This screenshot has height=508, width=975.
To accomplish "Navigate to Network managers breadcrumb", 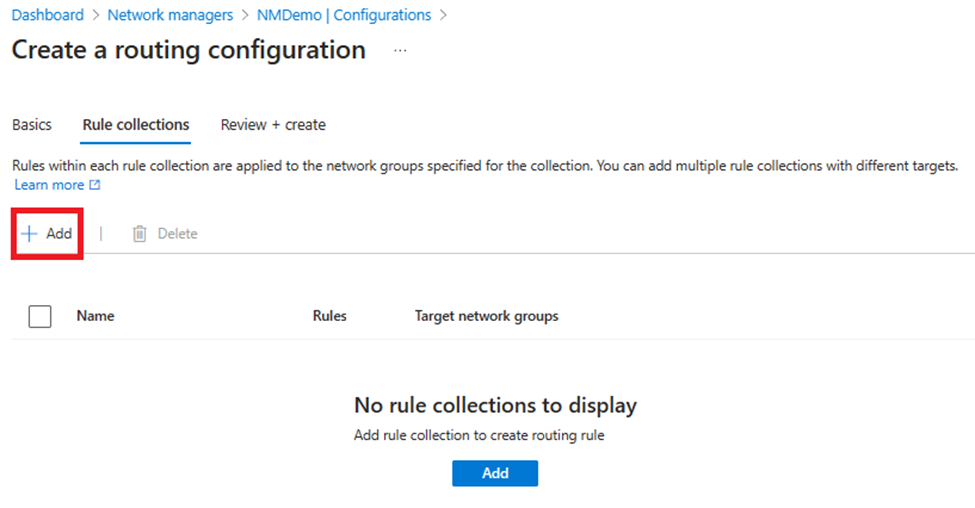I will [x=170, y=15].
